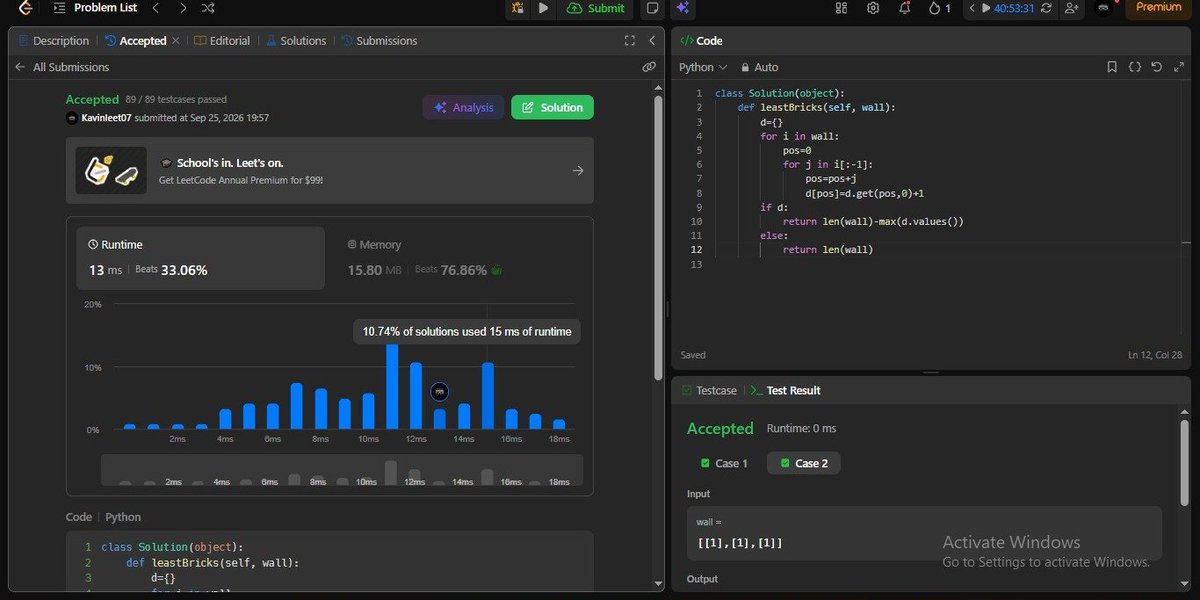Open the Solutions tab
This screenshot has height=600, width=1200.
pos(296,41)
